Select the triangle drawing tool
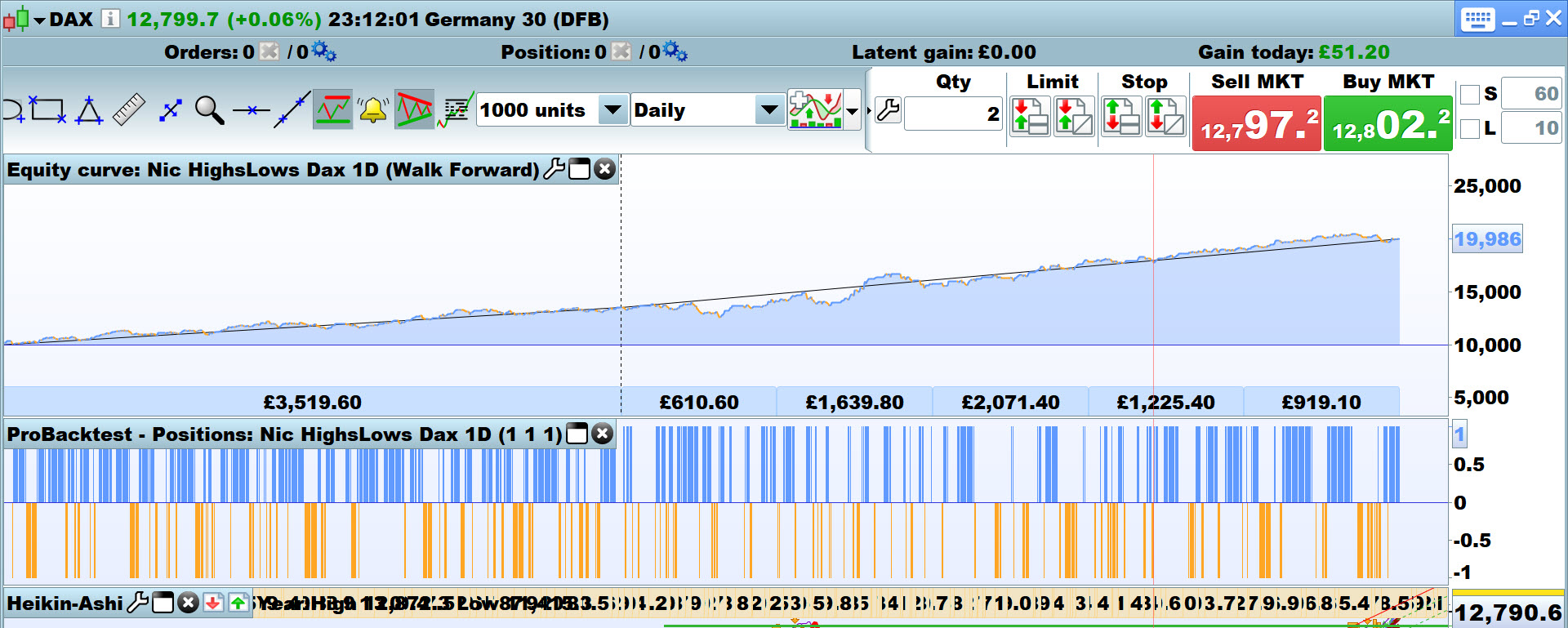This screenshot has width=1568, height=628. click(x=88, y=110)
